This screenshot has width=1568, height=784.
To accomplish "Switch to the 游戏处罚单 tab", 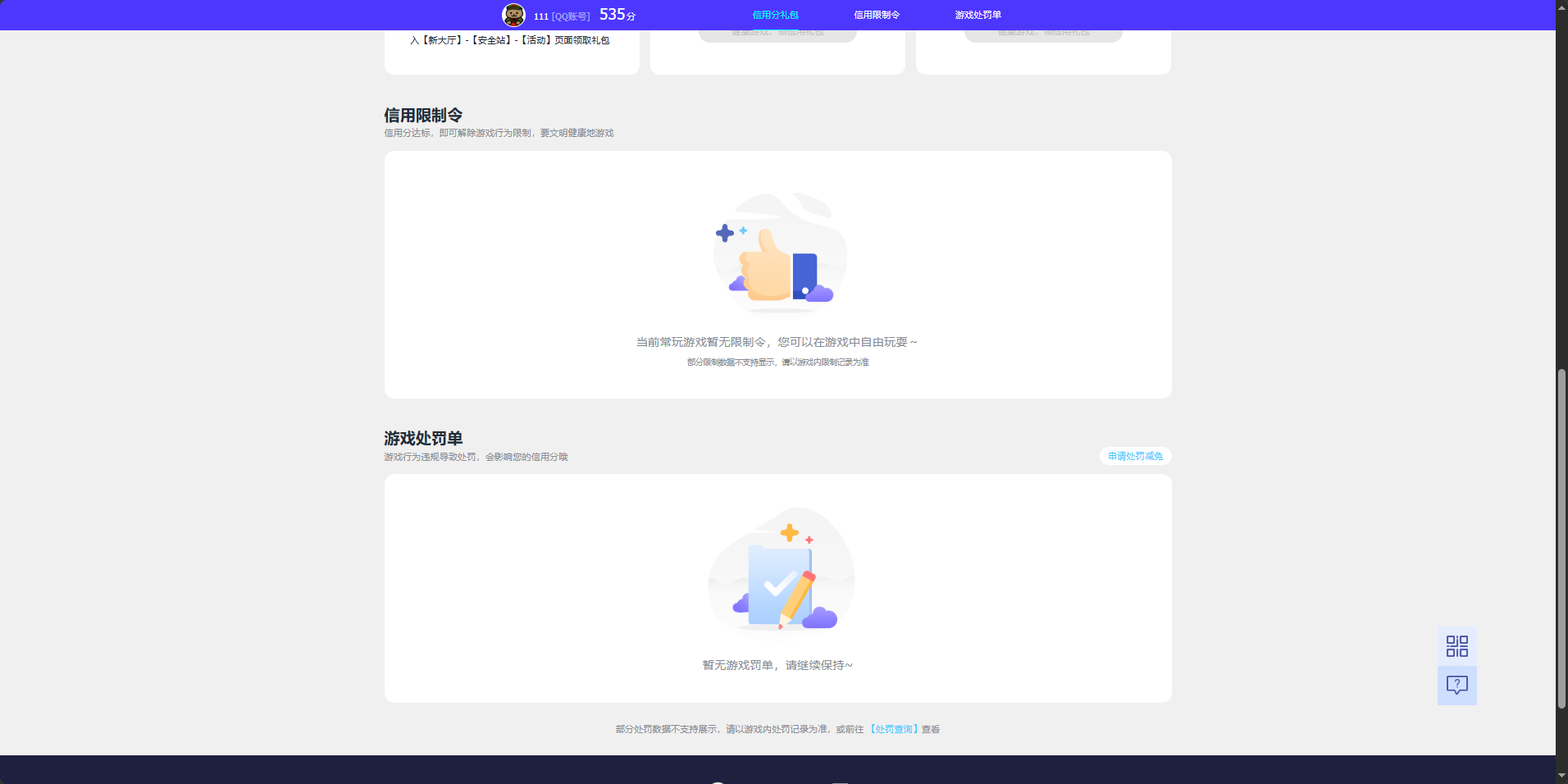I will [978, 15].
